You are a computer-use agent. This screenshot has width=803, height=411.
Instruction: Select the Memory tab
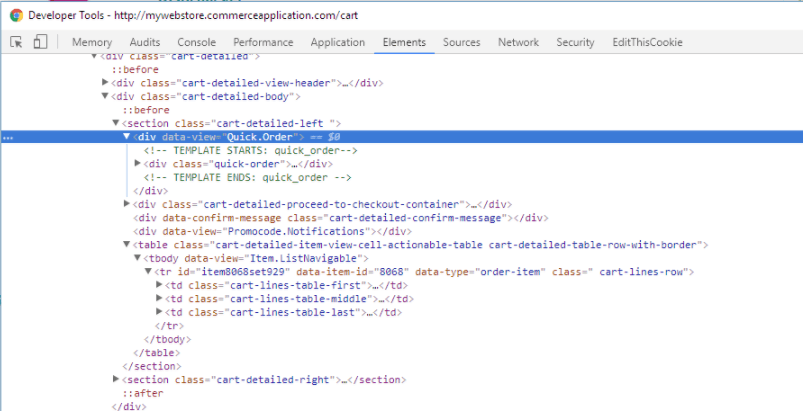click(x=92, y=42)
